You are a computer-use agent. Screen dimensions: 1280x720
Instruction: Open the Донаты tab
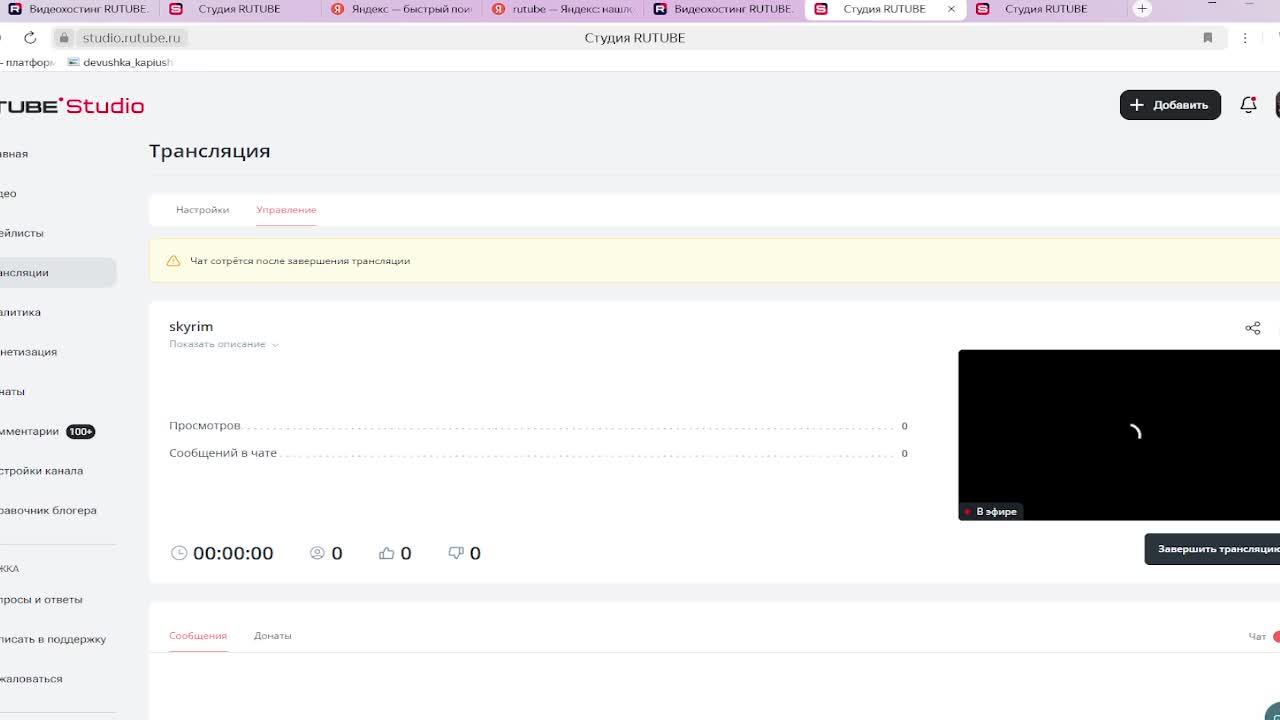[x=272, y=636]
